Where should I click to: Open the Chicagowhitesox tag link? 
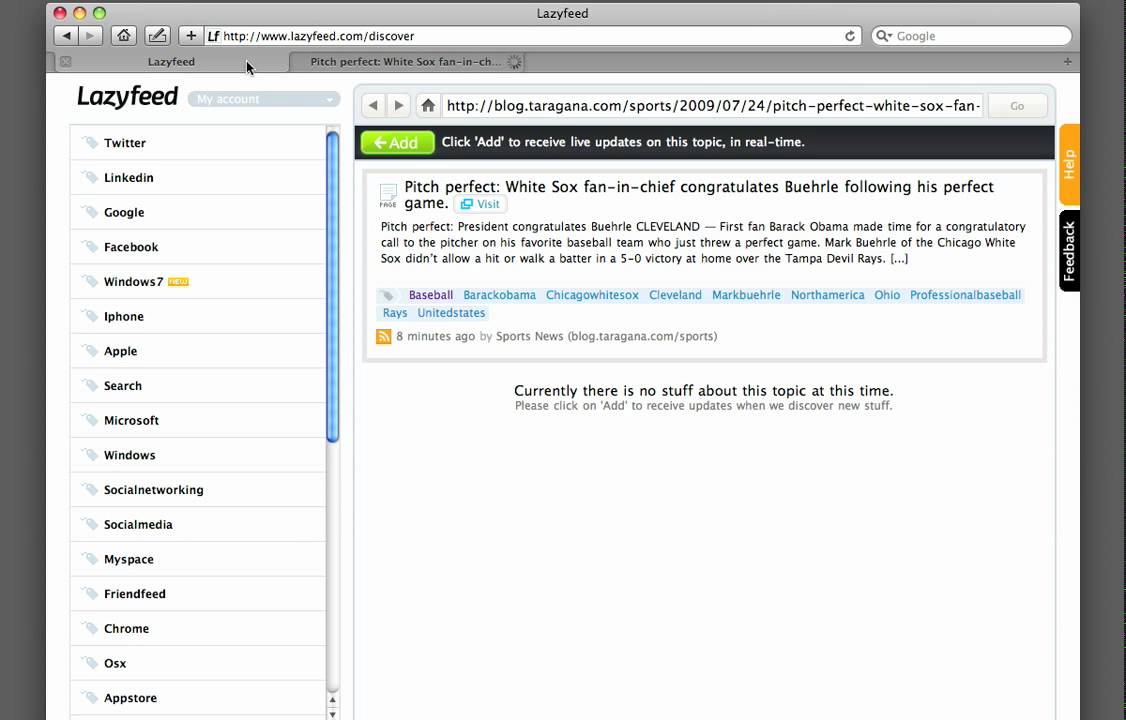point(592,295)
